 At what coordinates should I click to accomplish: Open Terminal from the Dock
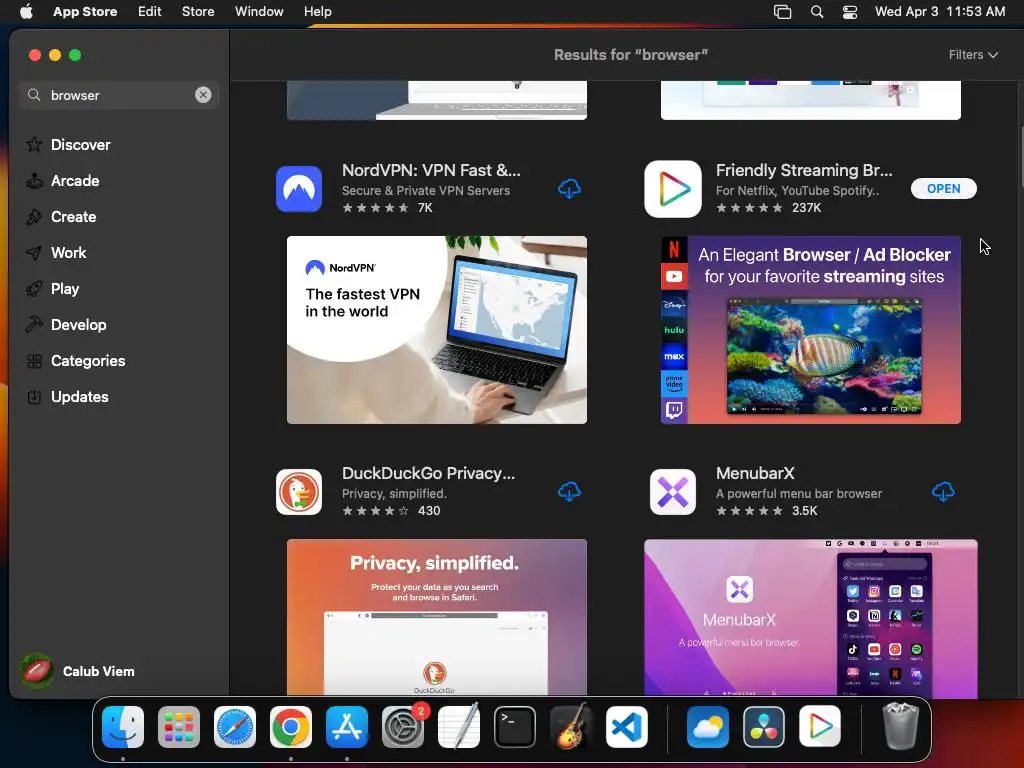[515, 727]
